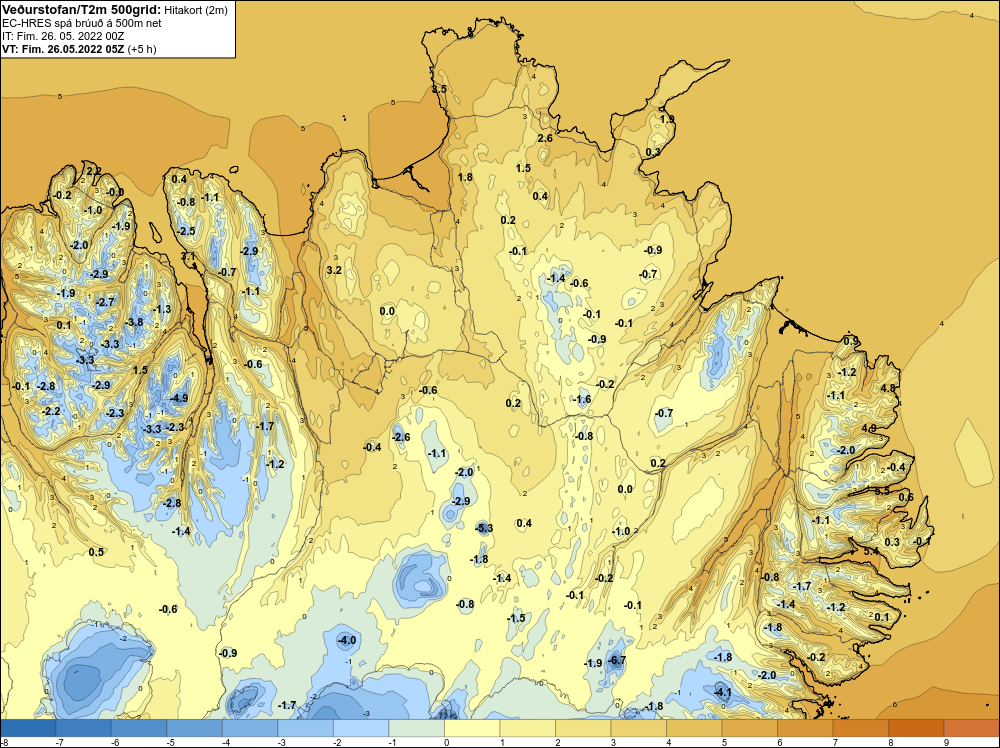Click the -5.3 temperature label on map
Viewport: 1000px width, 748px height.
click(484, 528)
